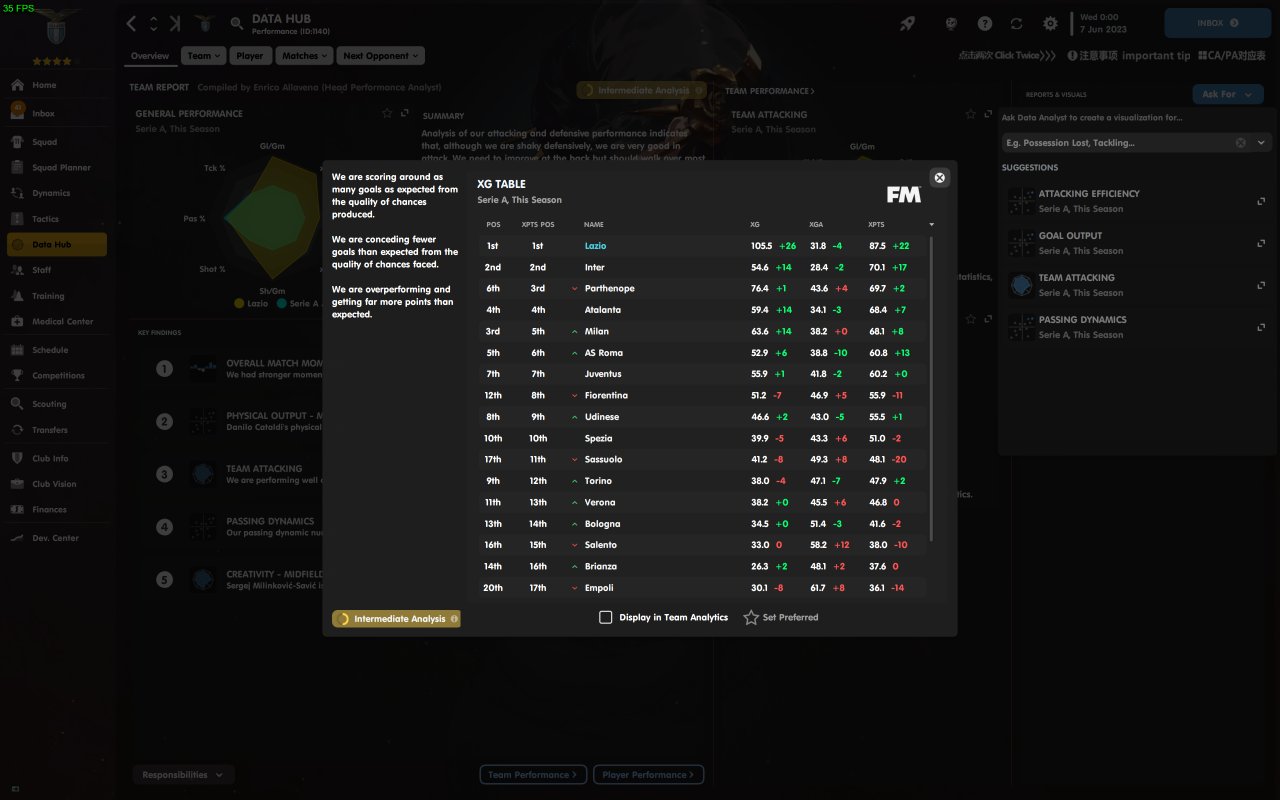
Task: Expand the Attacking Efficiency suggestion
Action: click(1261, 201)
